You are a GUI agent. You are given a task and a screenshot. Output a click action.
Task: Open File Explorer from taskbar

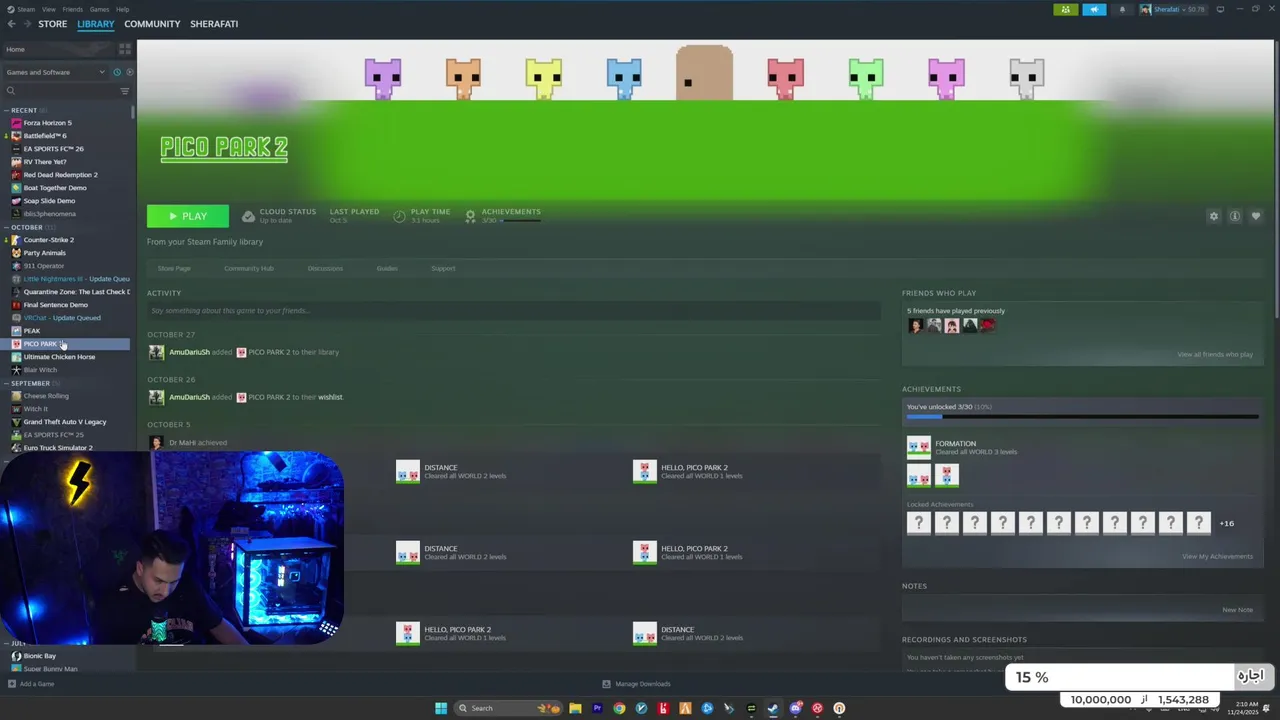point(575,708)
